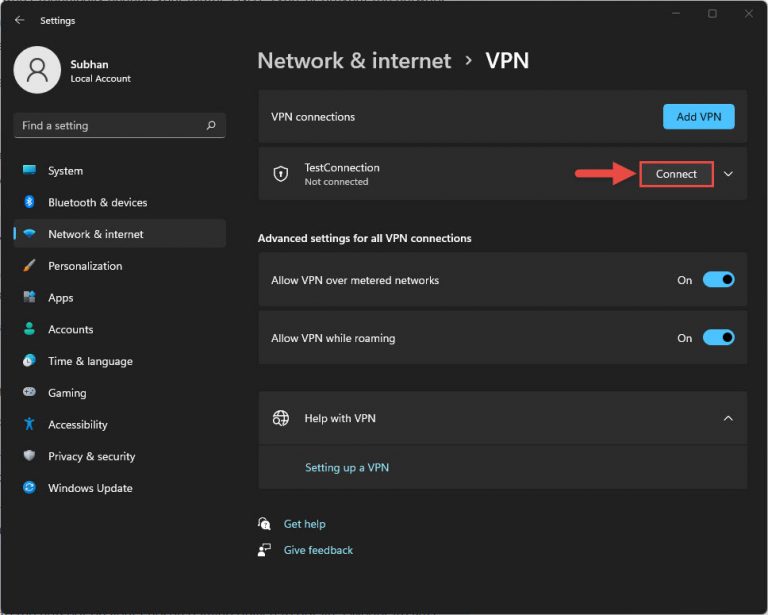Open the System settings page
This screenshot has width=768, height=615.
pyautogui.click(x=65, y=171)
